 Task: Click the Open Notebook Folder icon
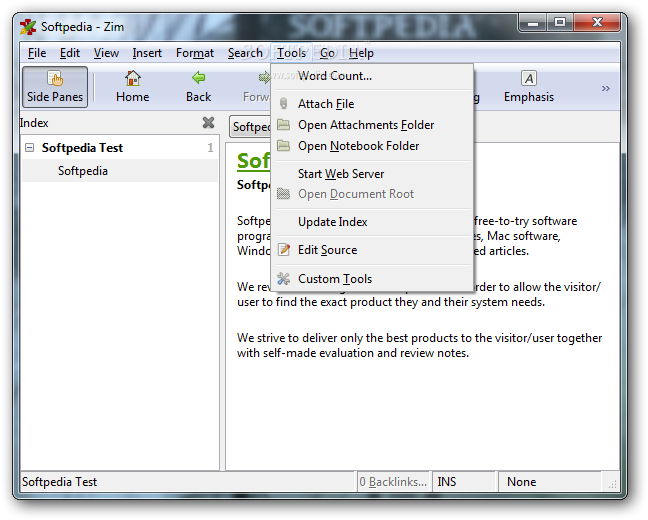[x=284, y=146]
